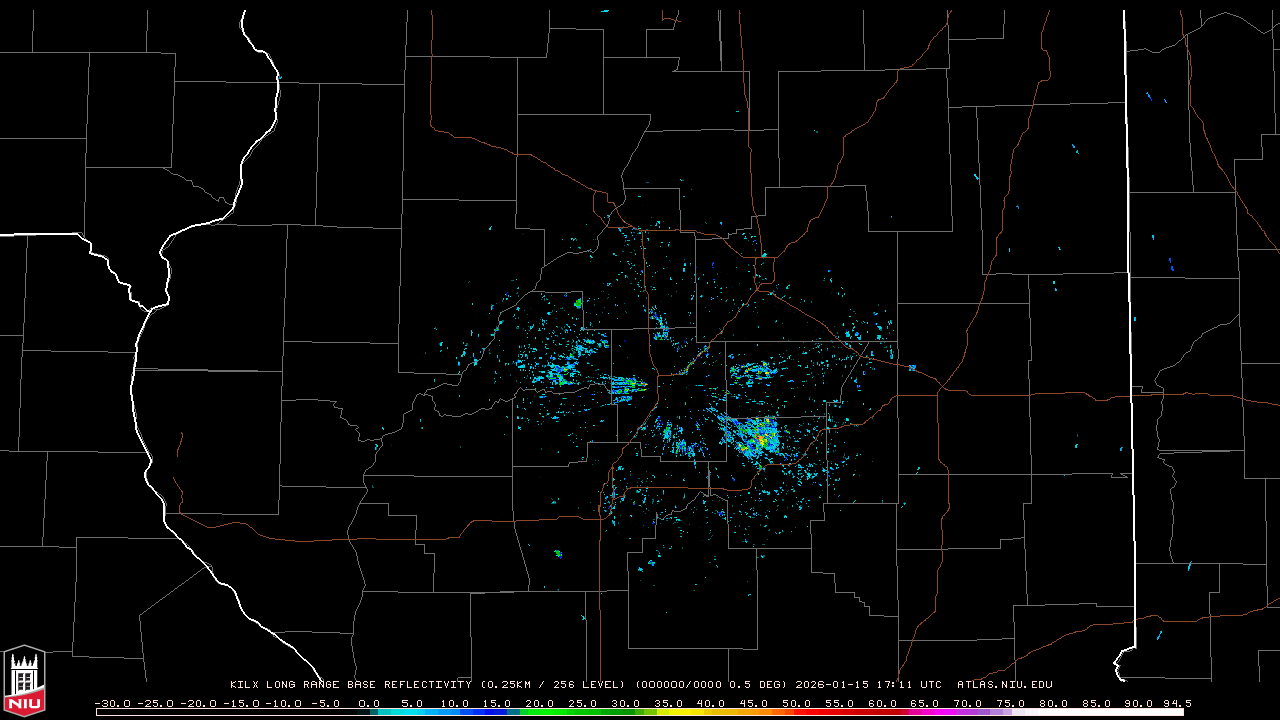Click the 60.0 scale label
1280x720 pixels.
click(883, 703)
